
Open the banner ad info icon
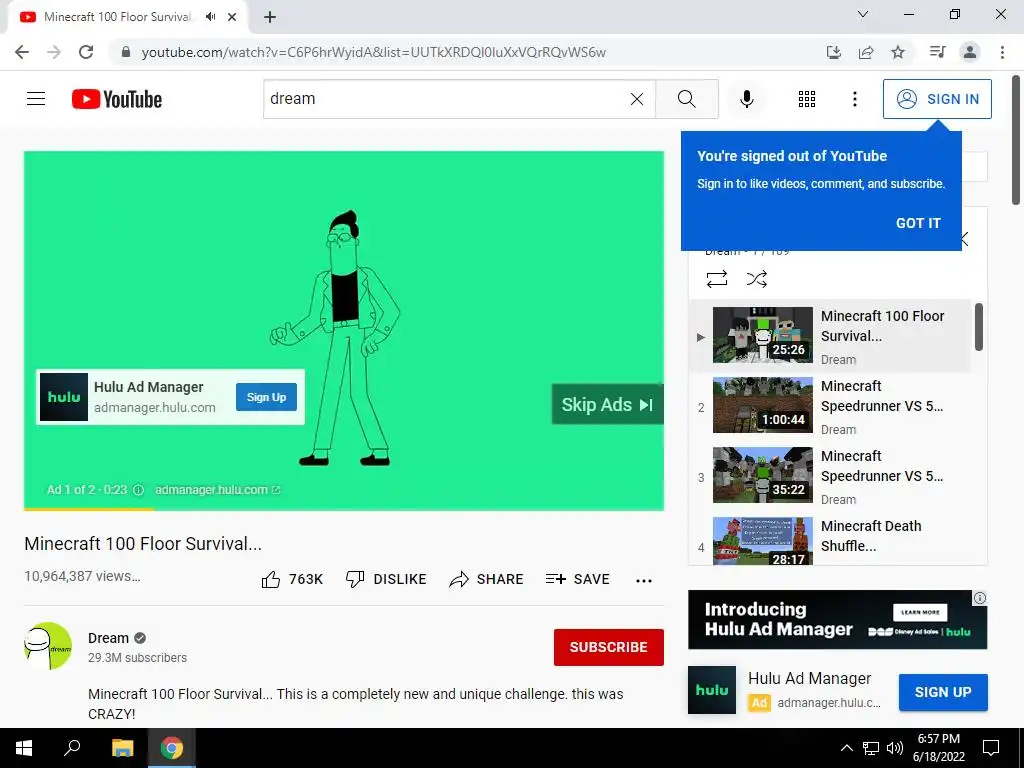(980, 598)
